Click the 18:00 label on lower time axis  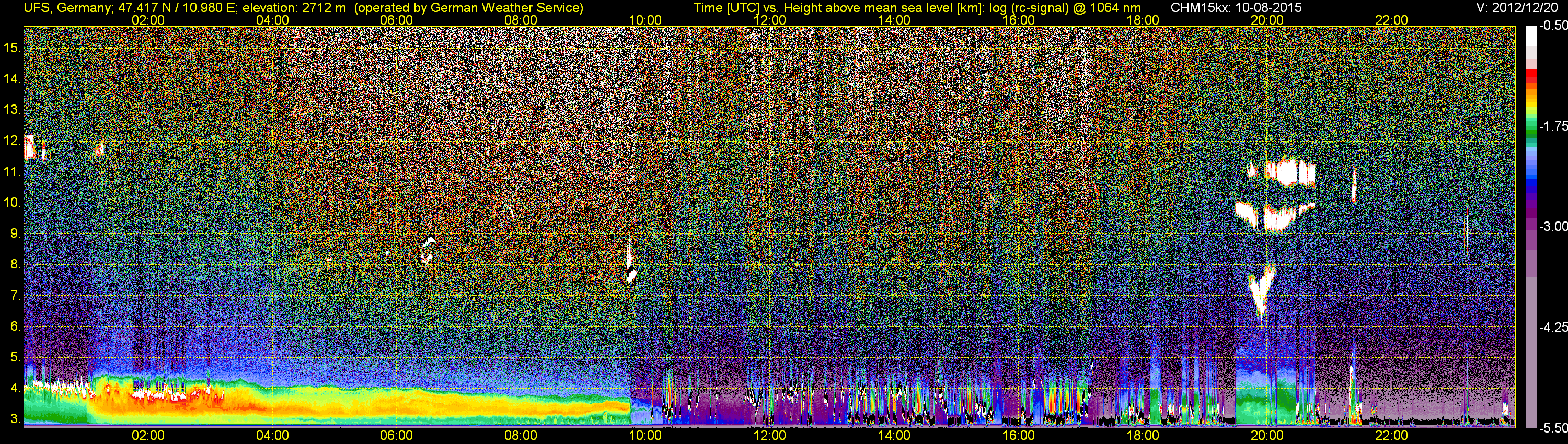1143,436
